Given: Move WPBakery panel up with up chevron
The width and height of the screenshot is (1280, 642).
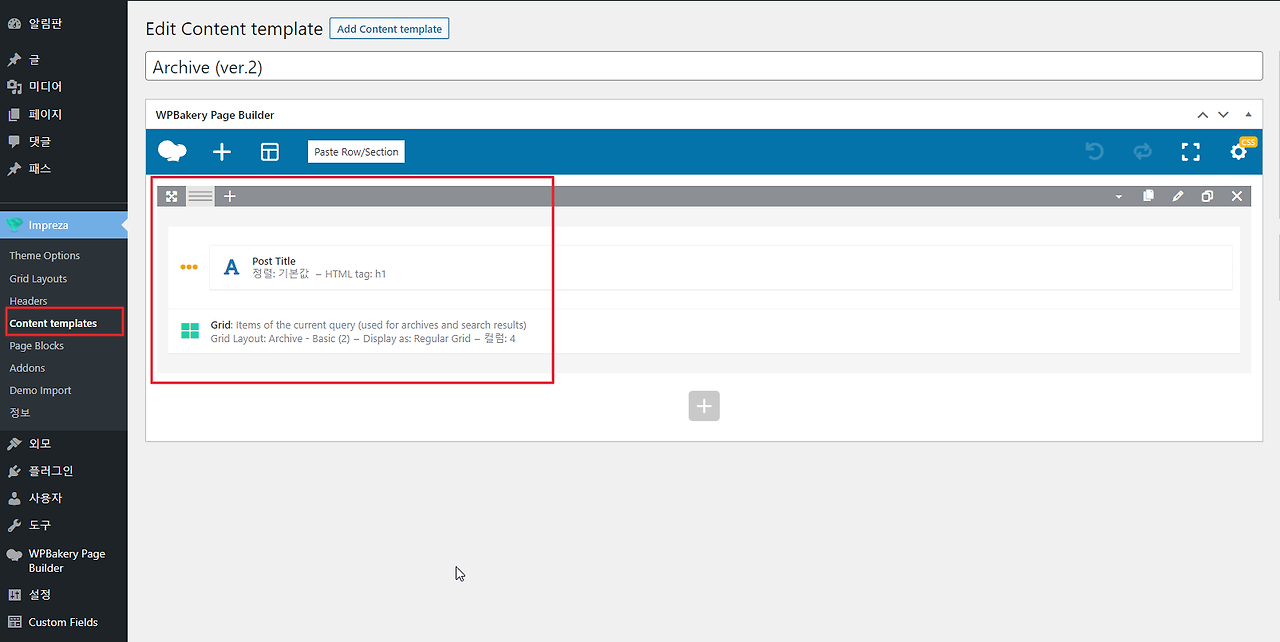Looking at the screenshot, I should (1203, 115).
